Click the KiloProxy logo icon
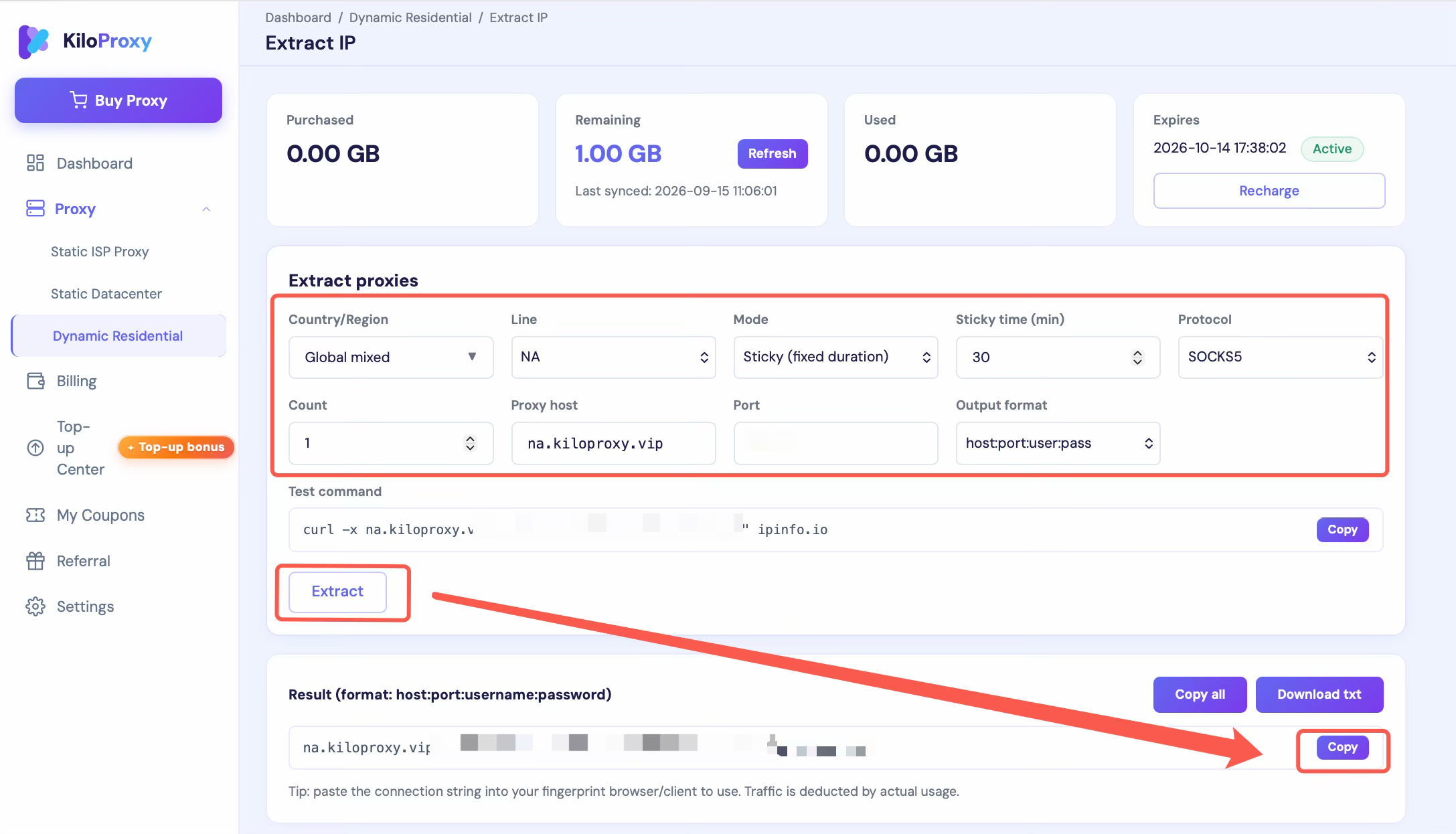 pyautogui.click(x=33, y=41)
